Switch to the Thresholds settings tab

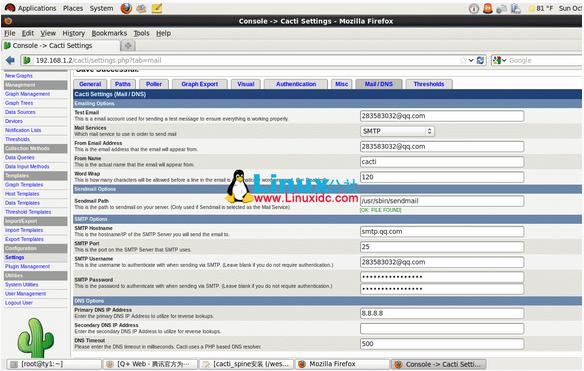click(429, 84)
